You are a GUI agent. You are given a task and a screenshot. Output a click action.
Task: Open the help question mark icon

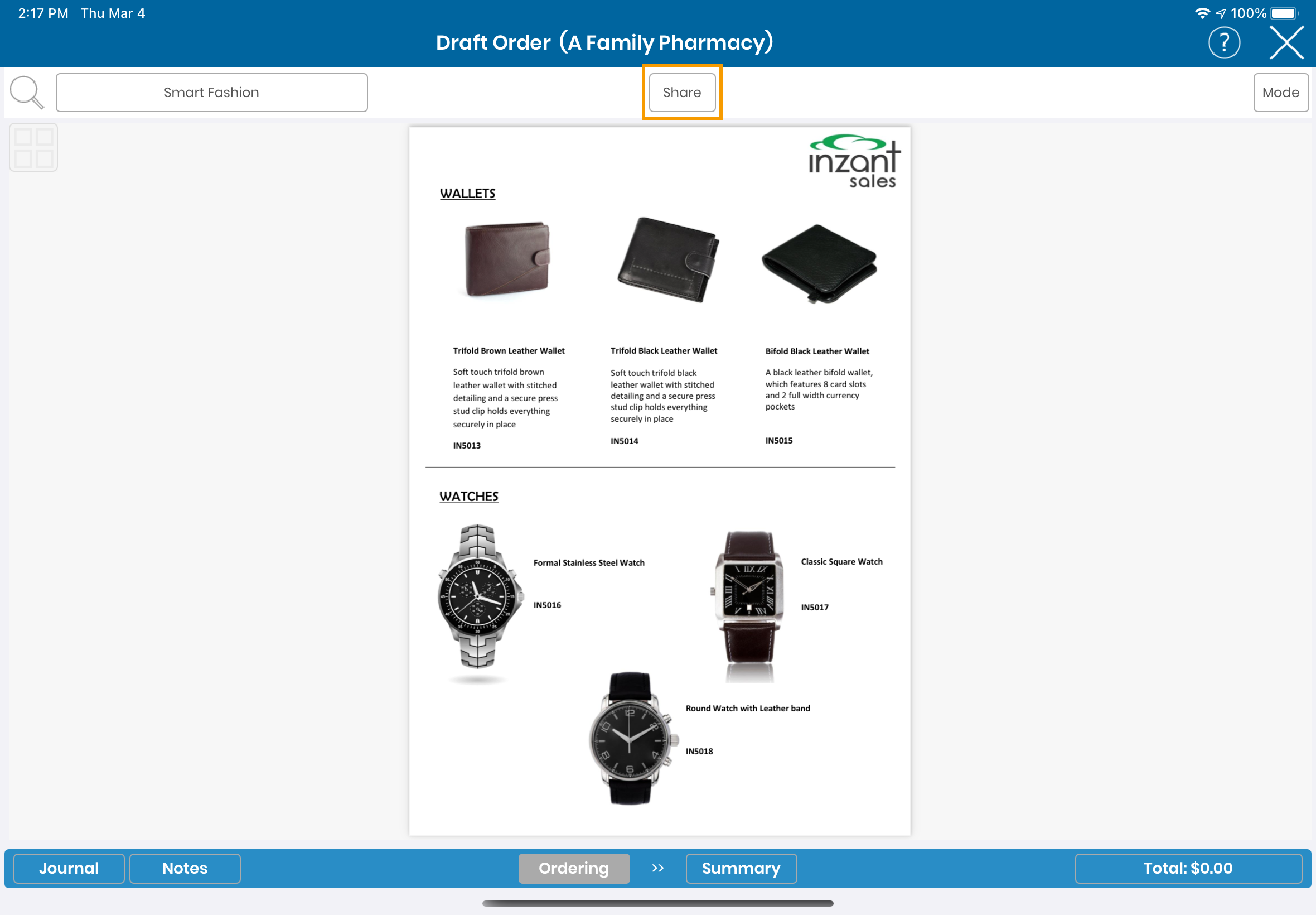point(1224,42)
